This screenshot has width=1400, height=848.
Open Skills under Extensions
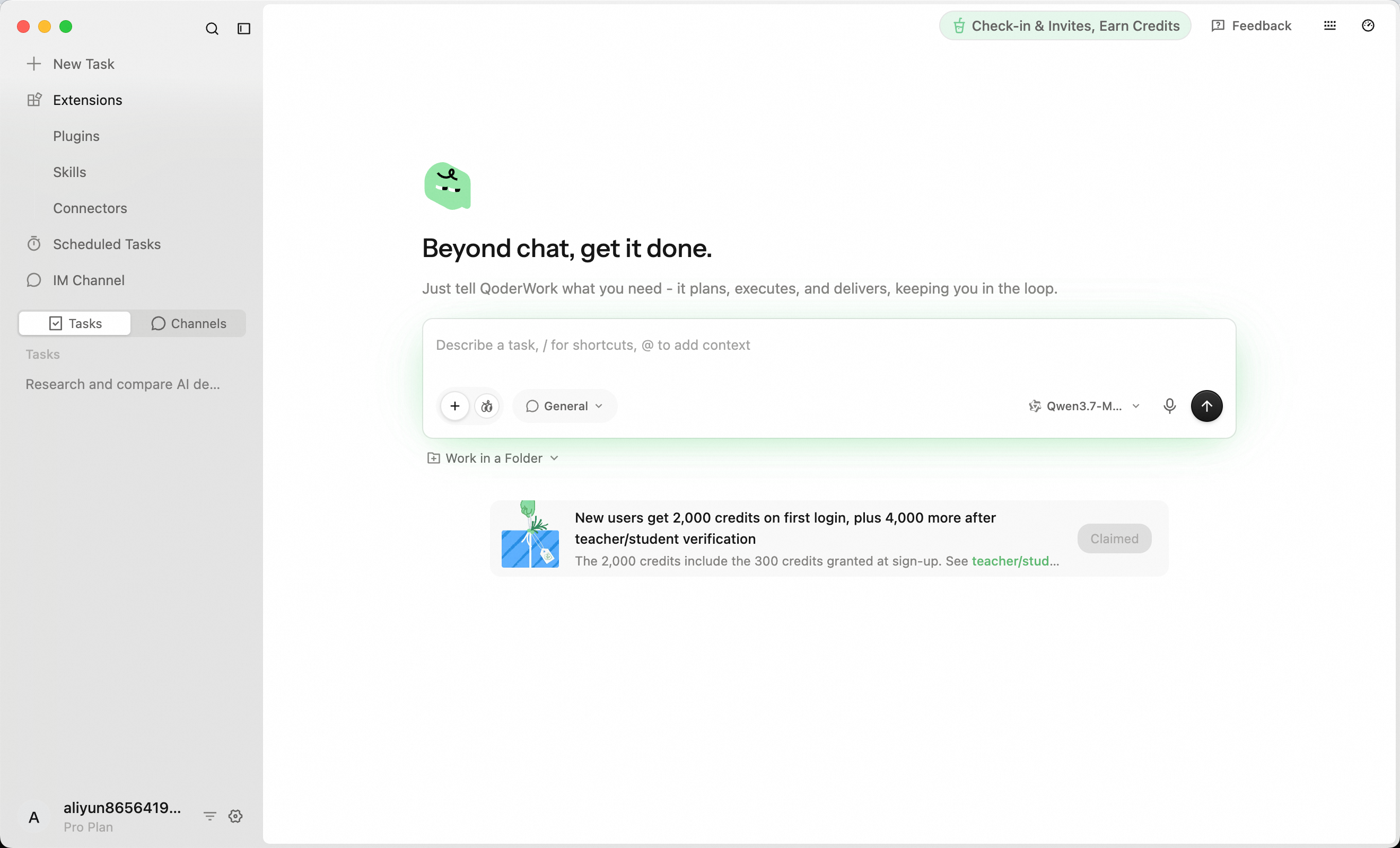point(69,172)
